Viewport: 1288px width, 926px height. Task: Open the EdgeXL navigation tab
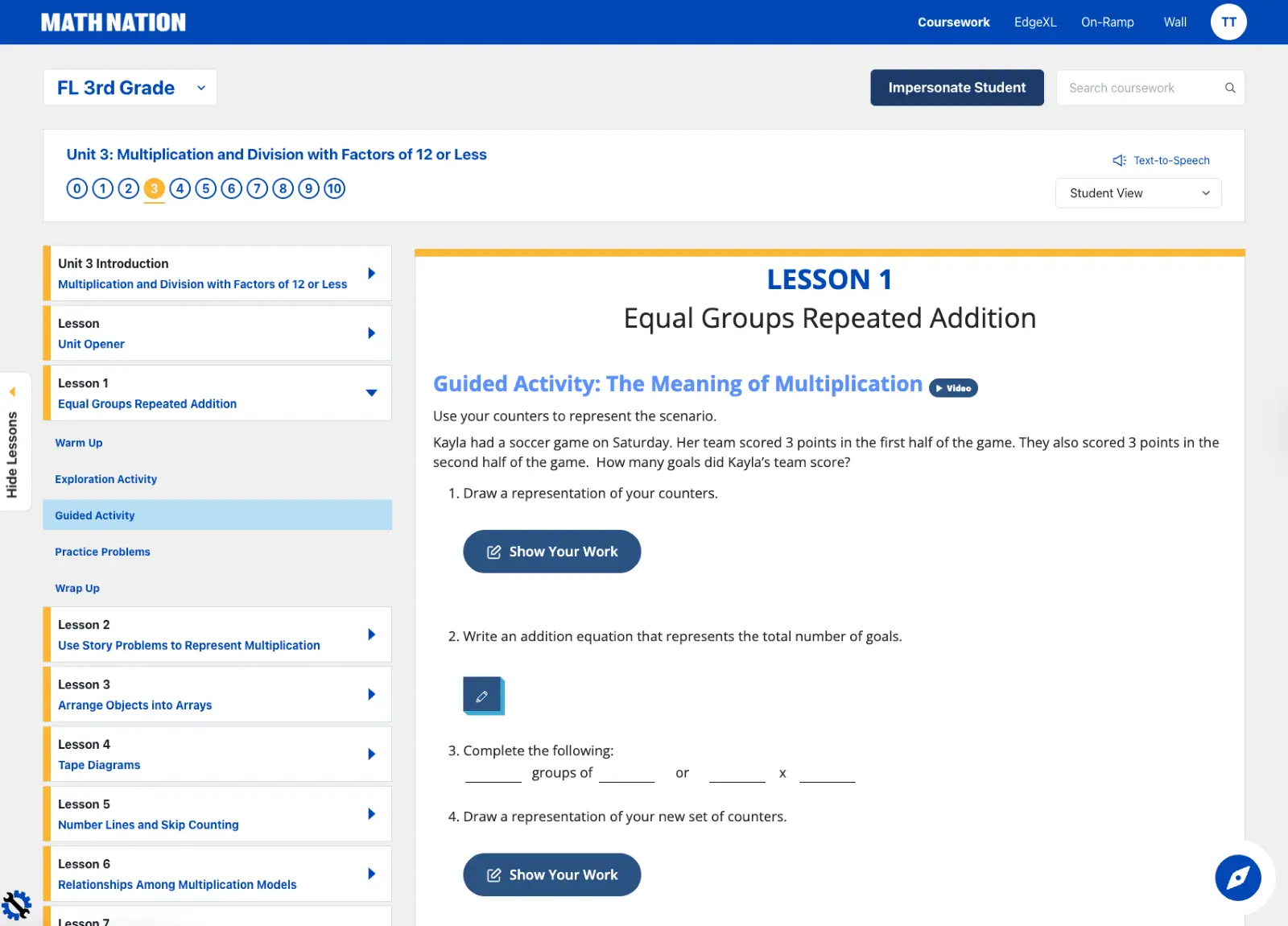click(x=1034, y=23)
